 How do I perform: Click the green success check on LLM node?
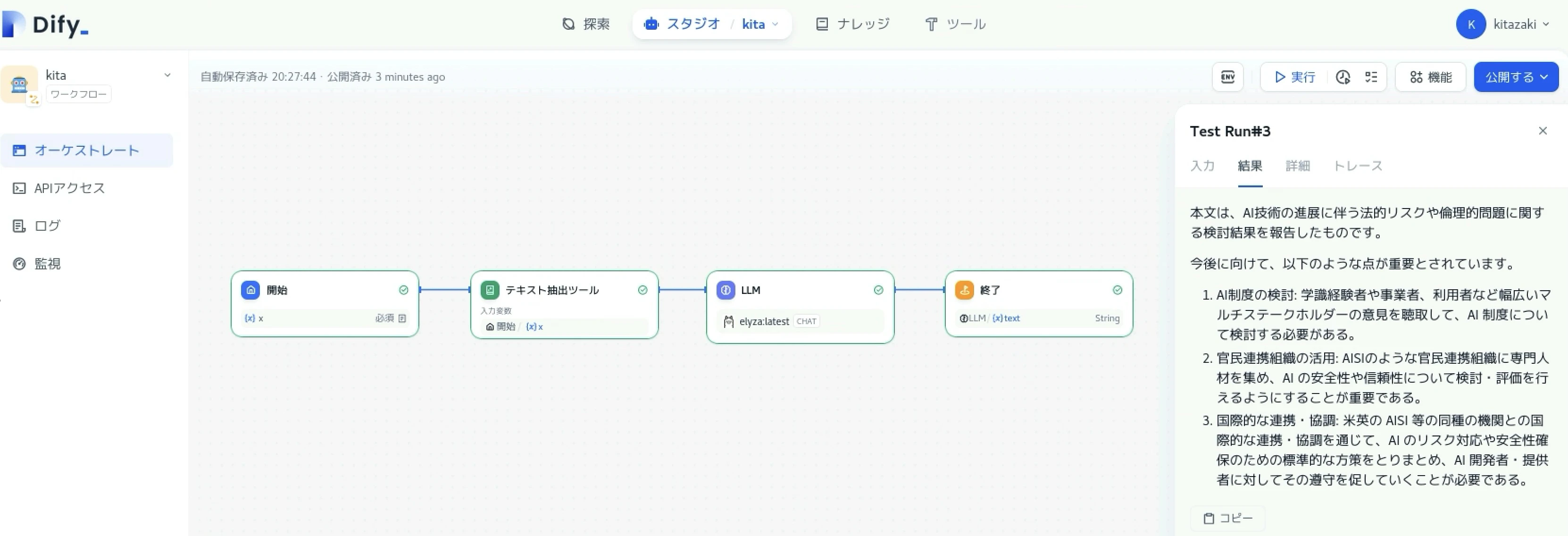[878, 290]
